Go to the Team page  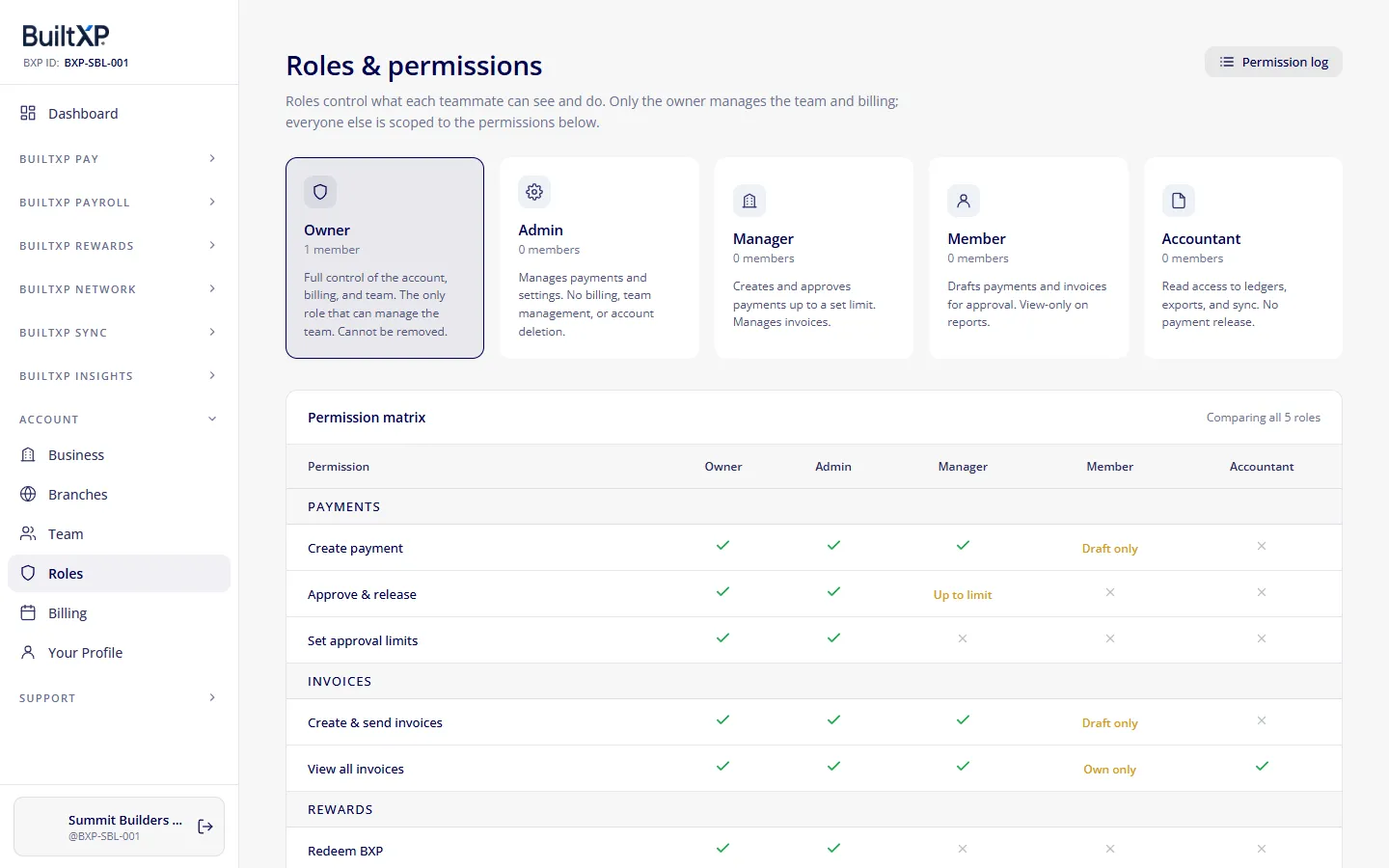click(119, 533)
